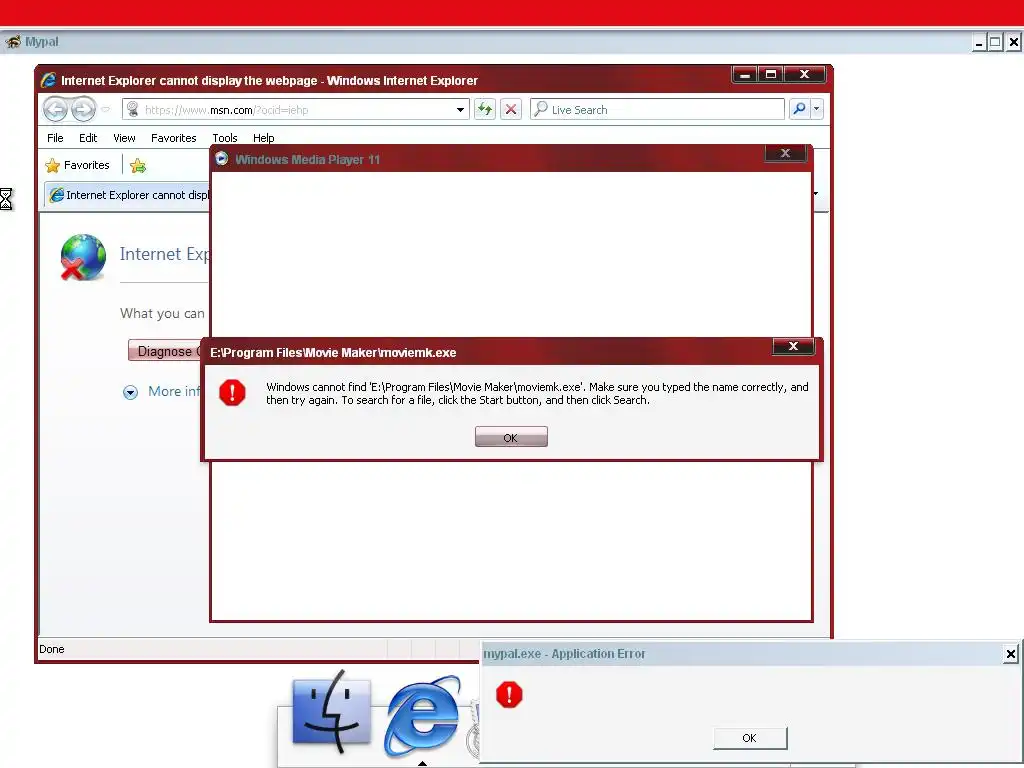Open the Favorites menu
1024x768 pixels.
pos(174,138)
